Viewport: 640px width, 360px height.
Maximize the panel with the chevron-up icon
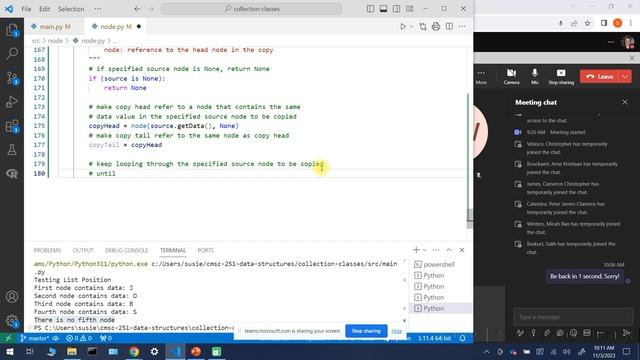pos(449,250)
